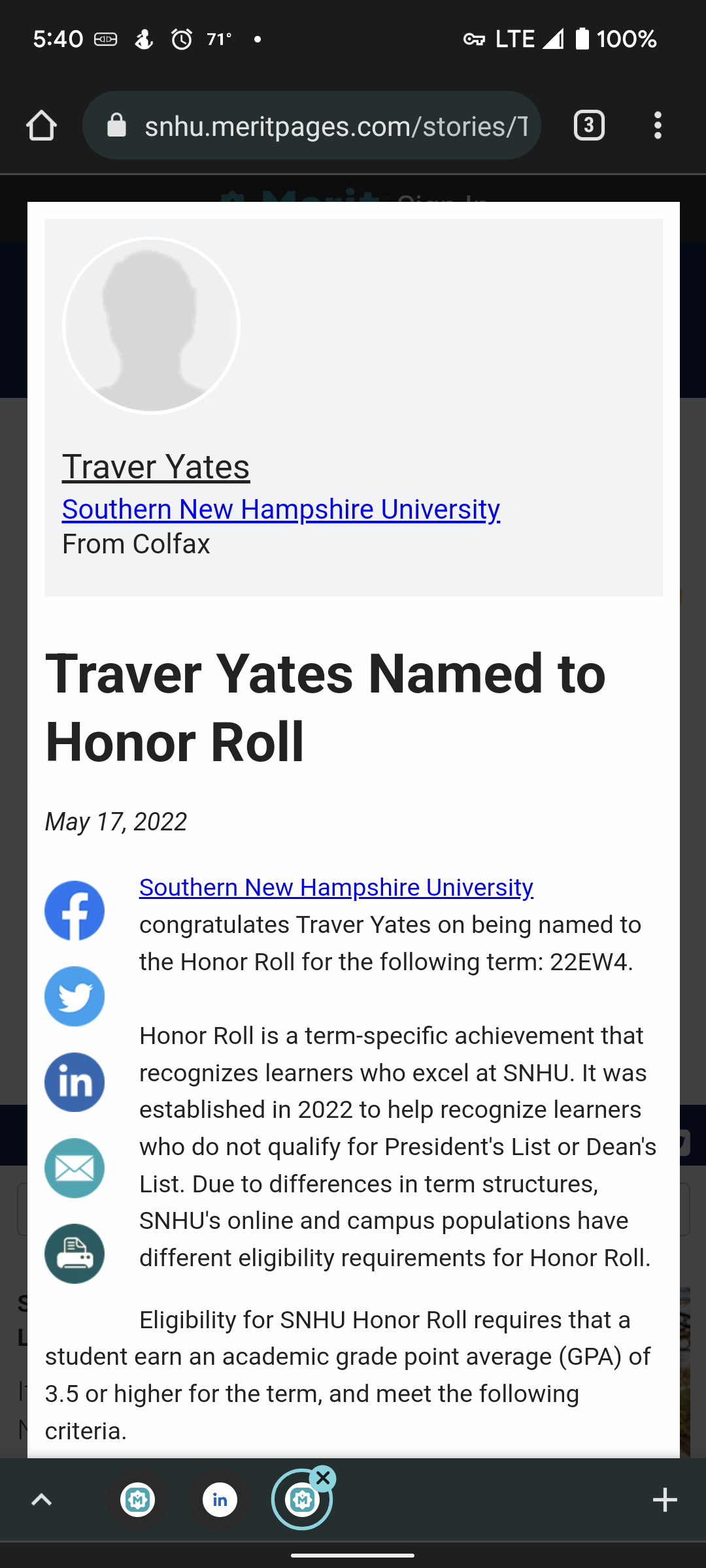
Task: Share story on Twitter
Action: [75, 996]
